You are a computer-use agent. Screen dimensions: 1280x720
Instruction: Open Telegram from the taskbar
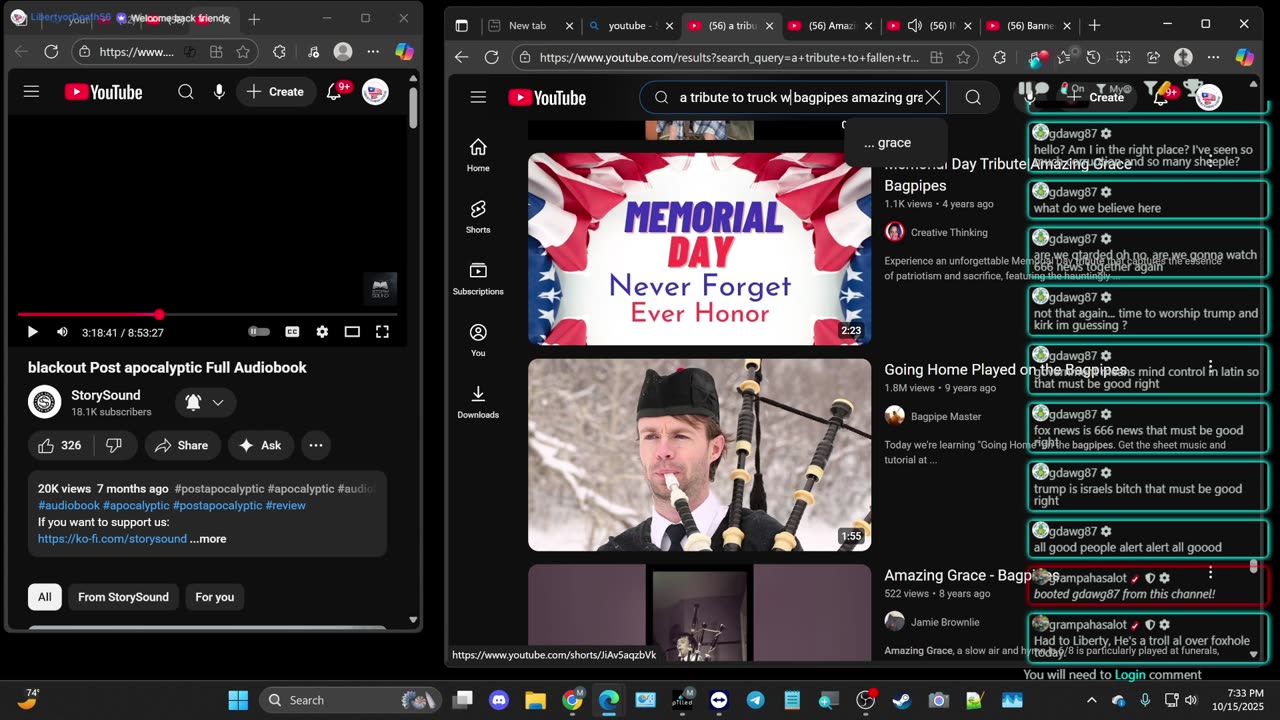click(x=755, y=700)
